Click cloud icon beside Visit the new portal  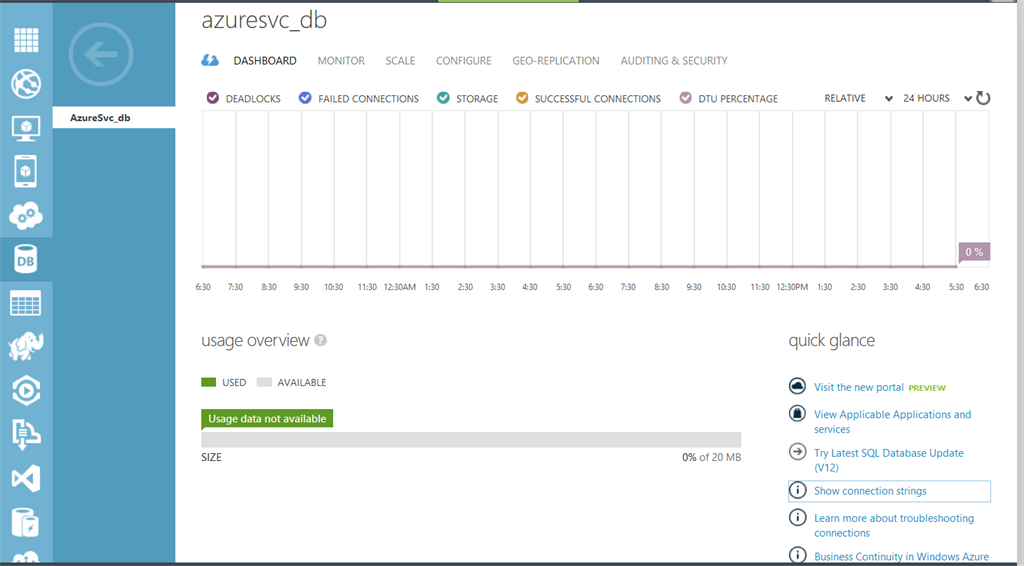pyautogui.click(x=797, y=386)
